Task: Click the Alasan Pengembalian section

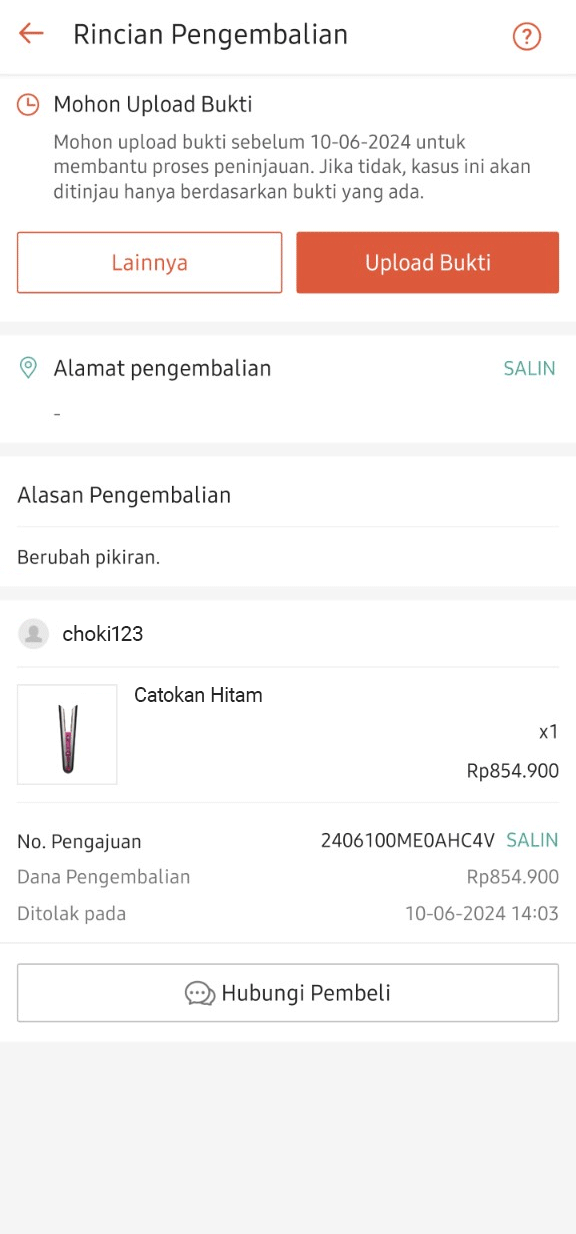Action: point(124,494)
